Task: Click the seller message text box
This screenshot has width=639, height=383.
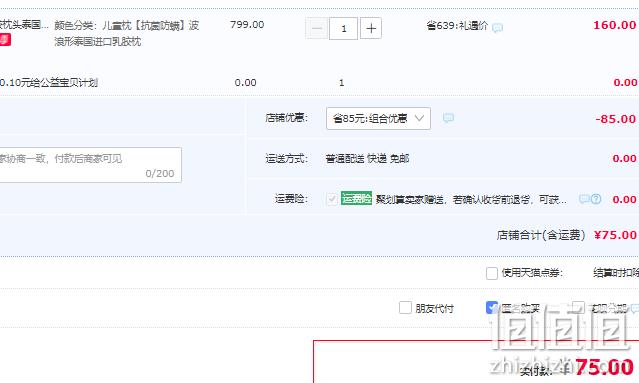Action: tap(90, 165)
